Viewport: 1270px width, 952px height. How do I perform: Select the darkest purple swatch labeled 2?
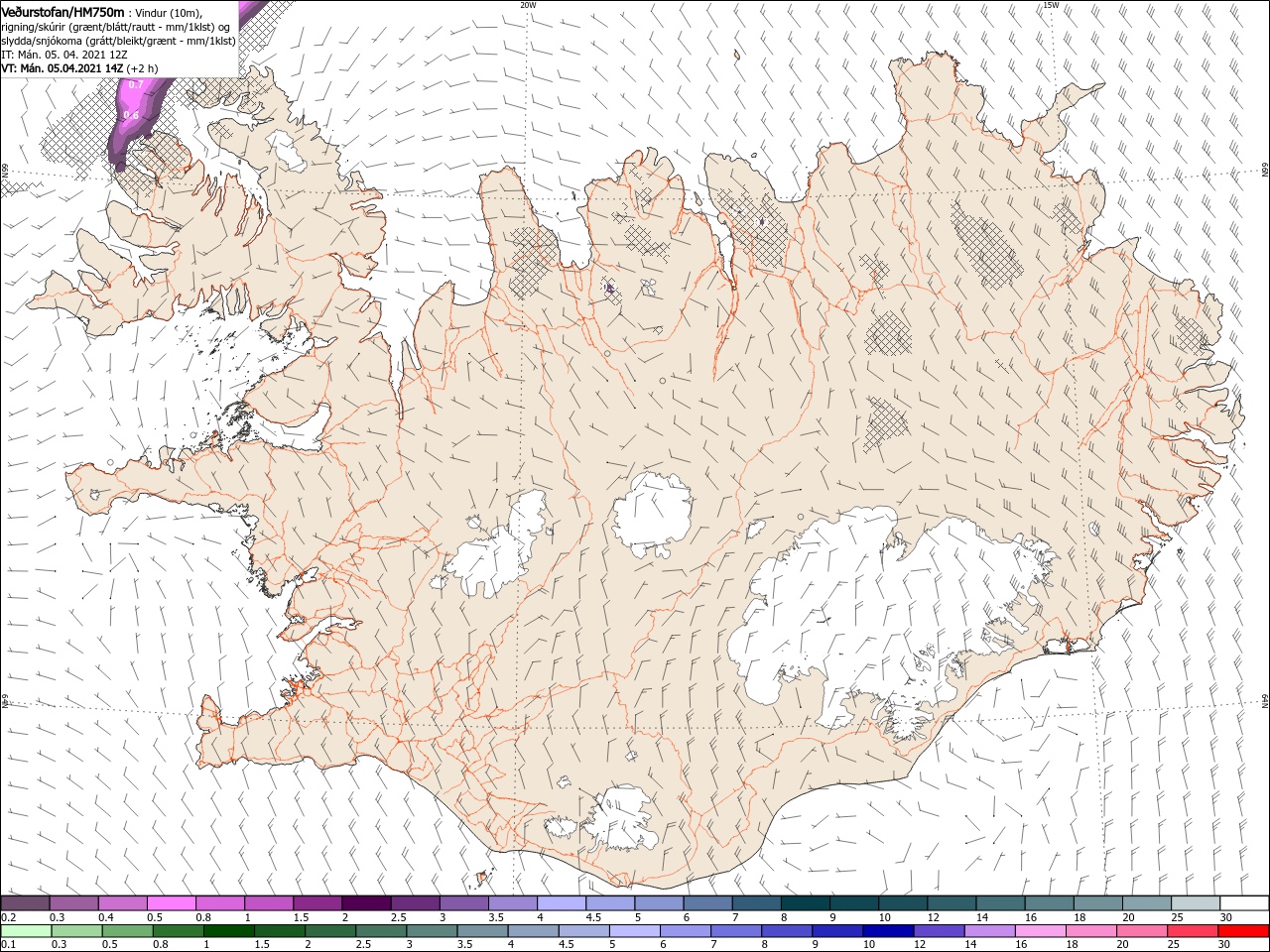click(366, 903)
